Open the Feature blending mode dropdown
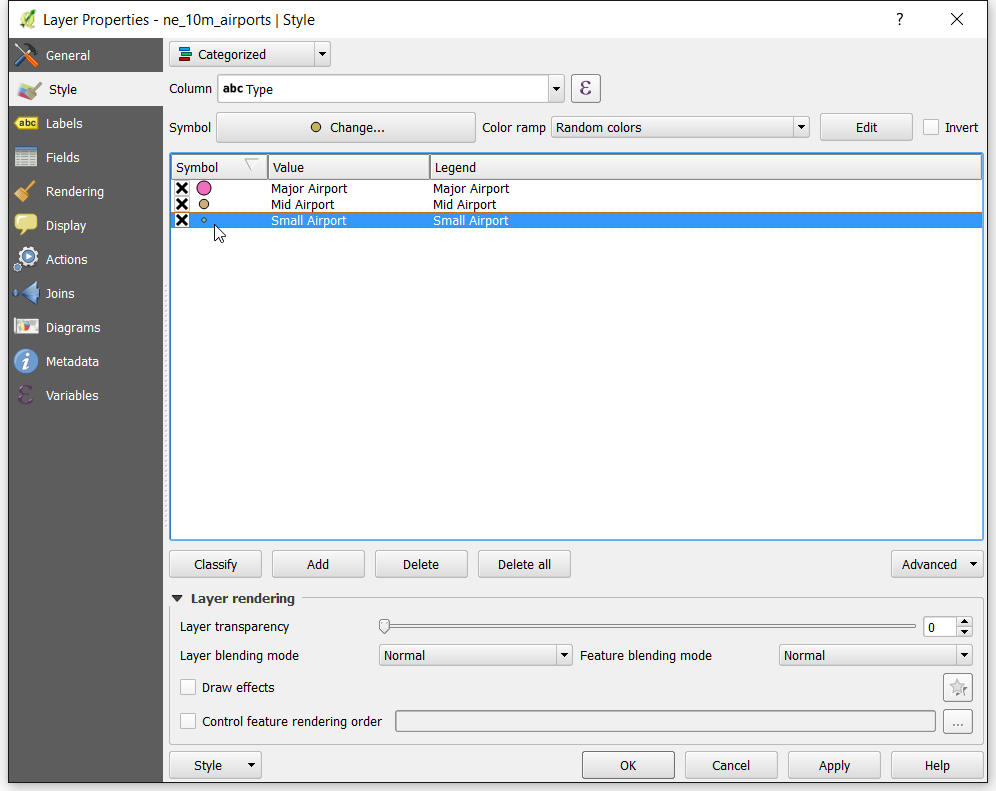Image resolution: width=996 pixels, height=791 pixels. click(x=876, y=655)
